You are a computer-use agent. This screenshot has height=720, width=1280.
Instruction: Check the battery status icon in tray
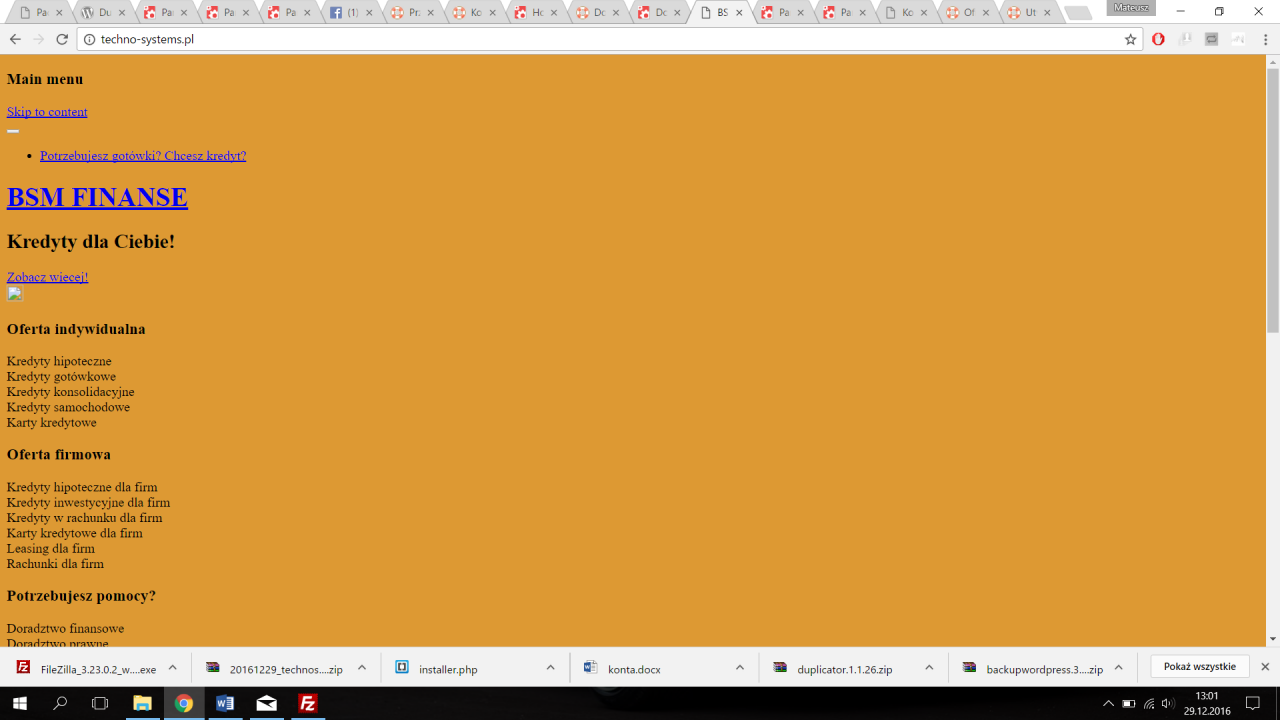click(1128, 703)
